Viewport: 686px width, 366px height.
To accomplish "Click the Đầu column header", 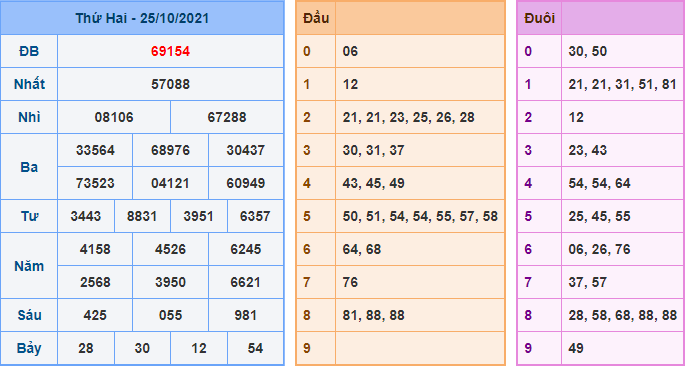I will coord(316,18).
